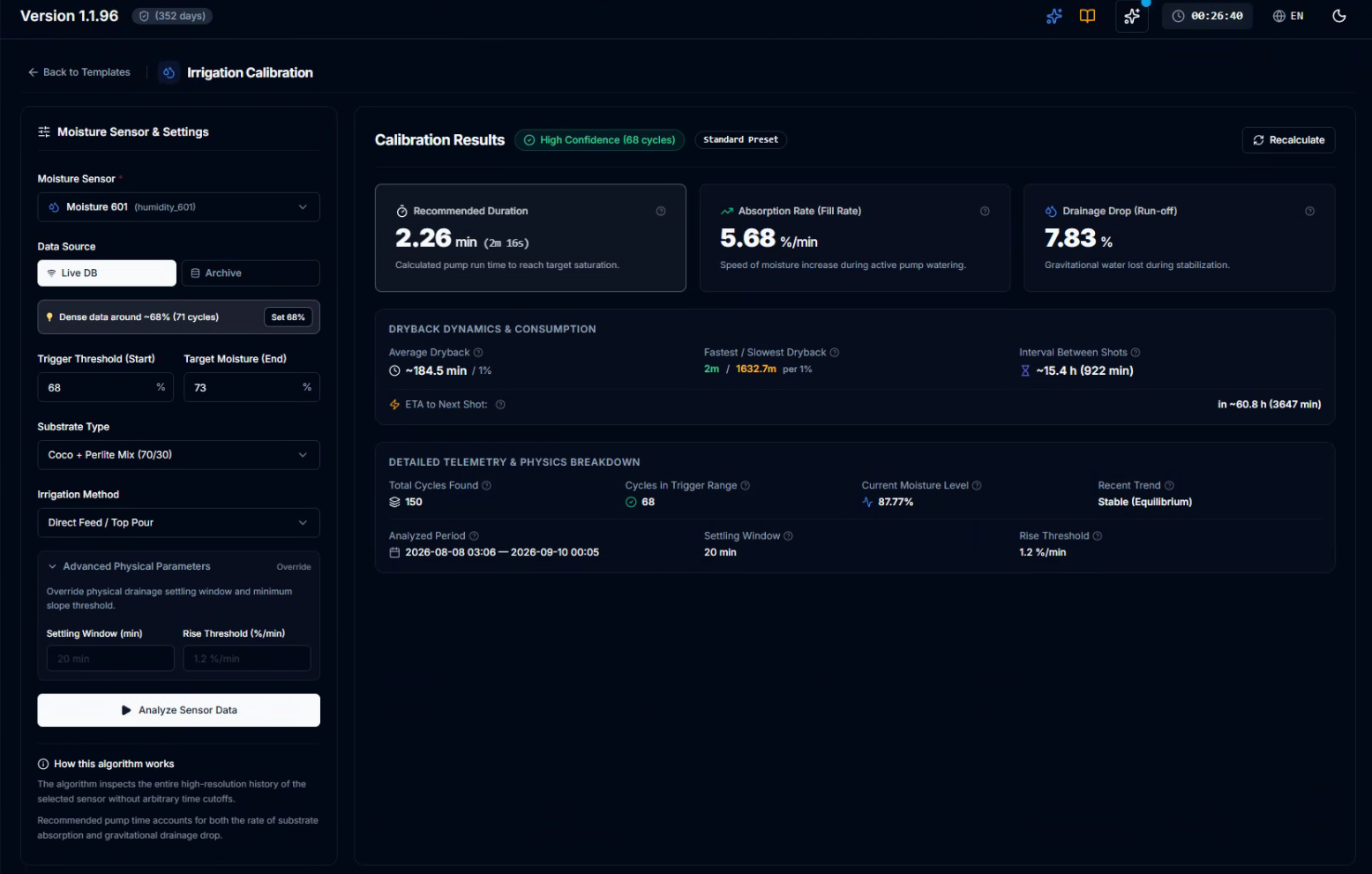Screen dimensions: 1372x874
Task: Click the Recalculate button
Action: [1288, 140]
